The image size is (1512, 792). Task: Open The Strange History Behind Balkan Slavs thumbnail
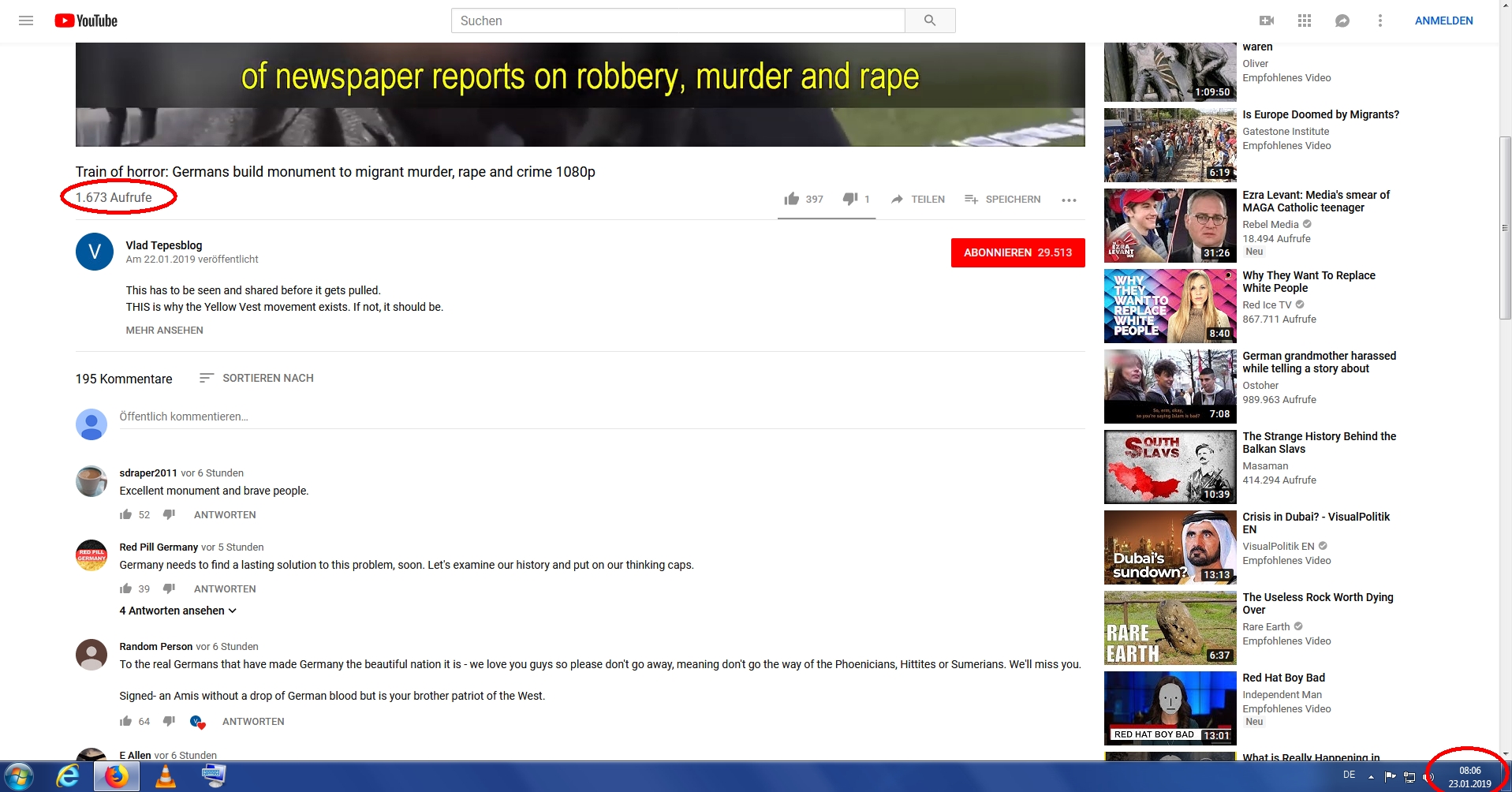(1170, 467)
